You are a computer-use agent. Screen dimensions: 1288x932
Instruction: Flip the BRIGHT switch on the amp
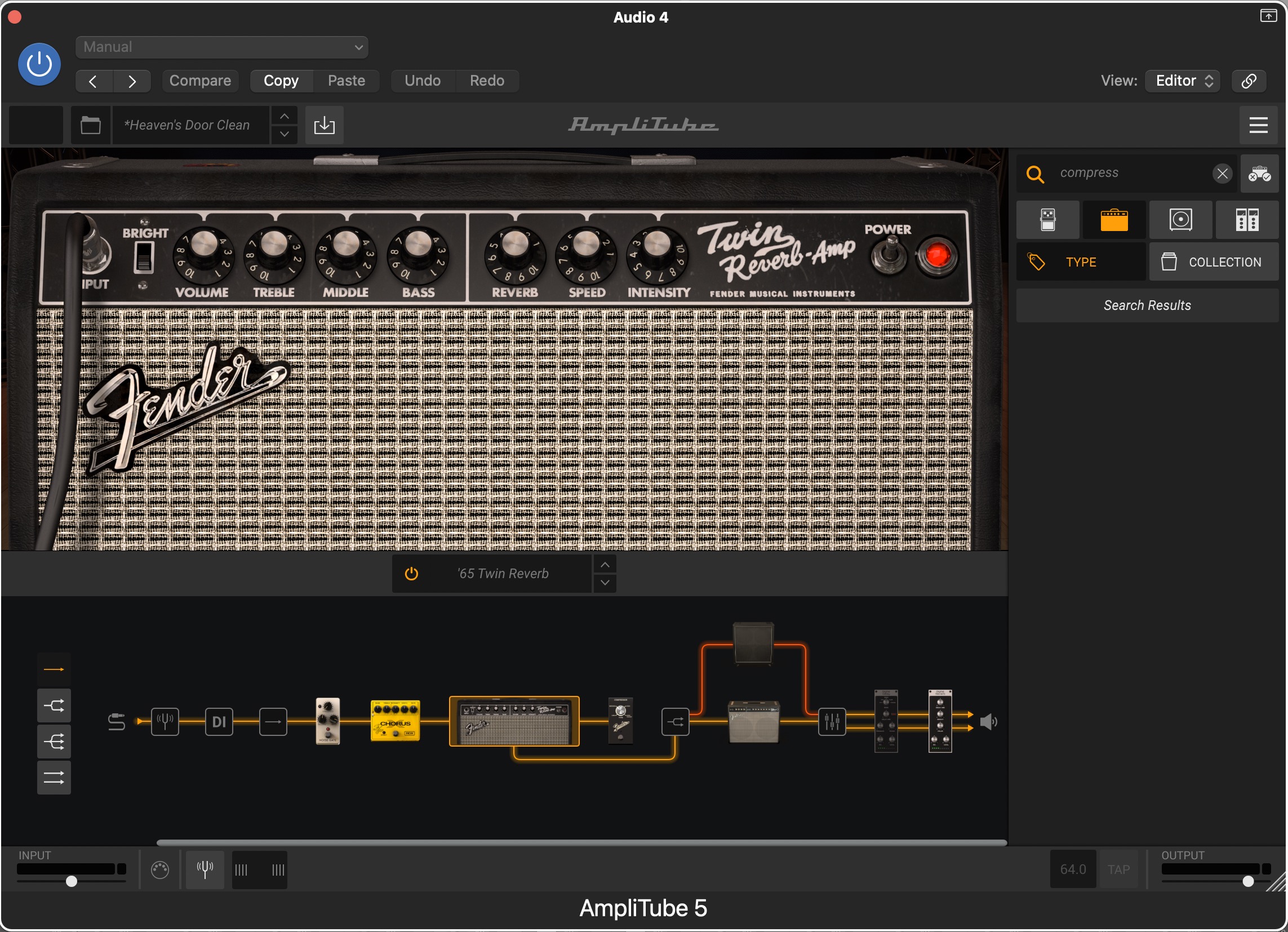click(x=144, y=258)
